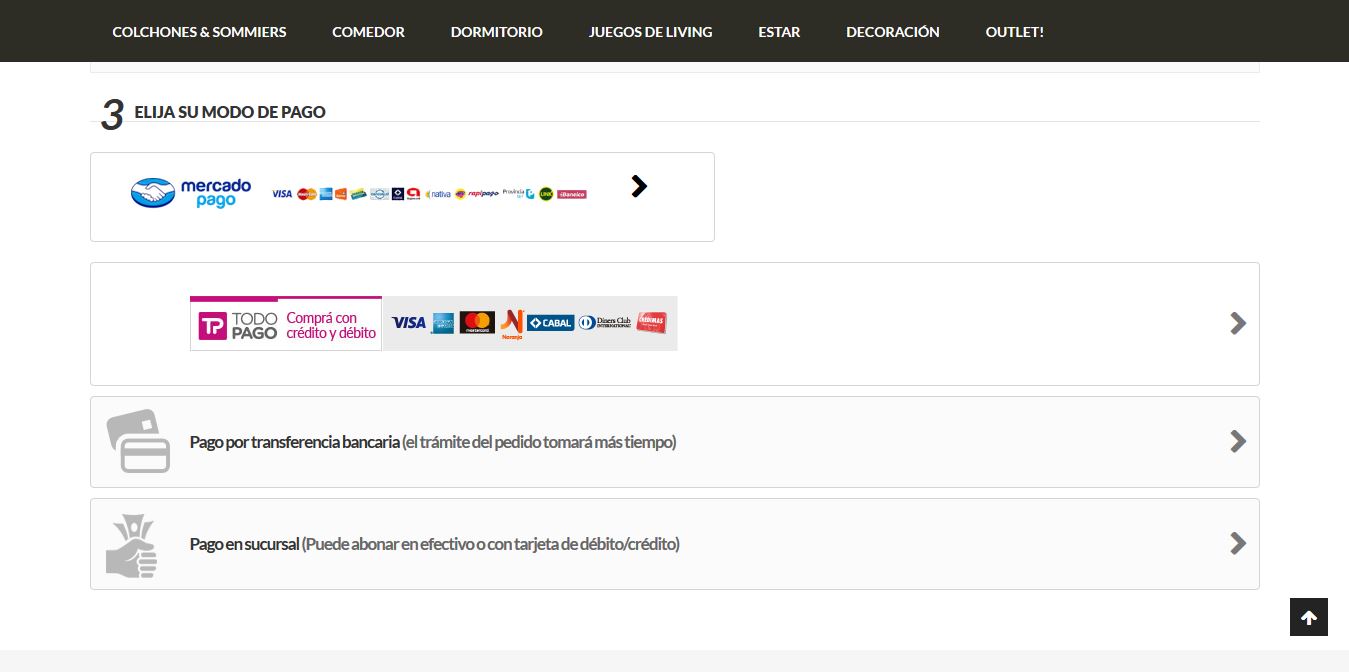
Task: Click the Visa logo in Todo Pago banner
Action: [408, 323]
